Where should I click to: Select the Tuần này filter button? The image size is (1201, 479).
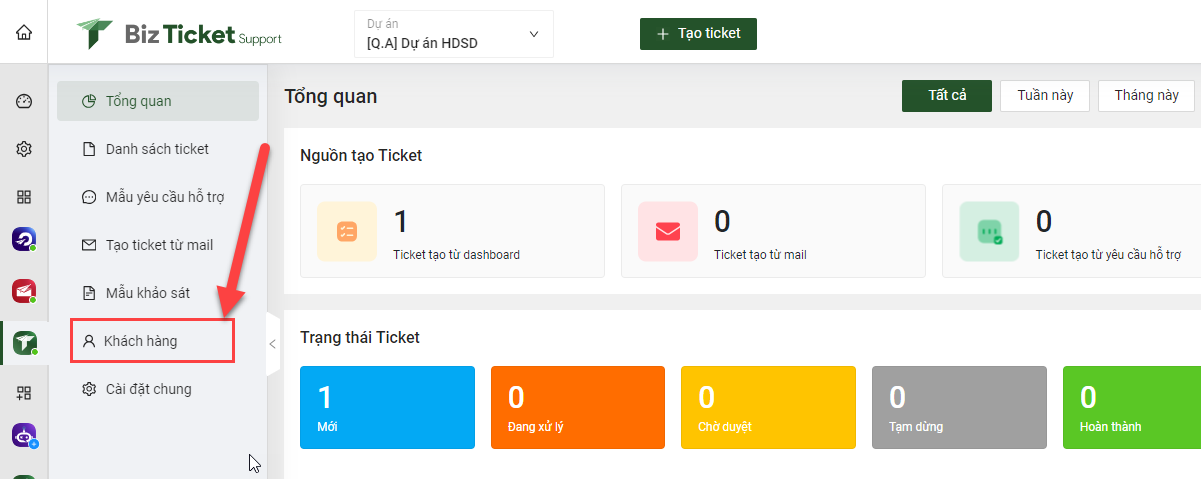click(1045, 96)
